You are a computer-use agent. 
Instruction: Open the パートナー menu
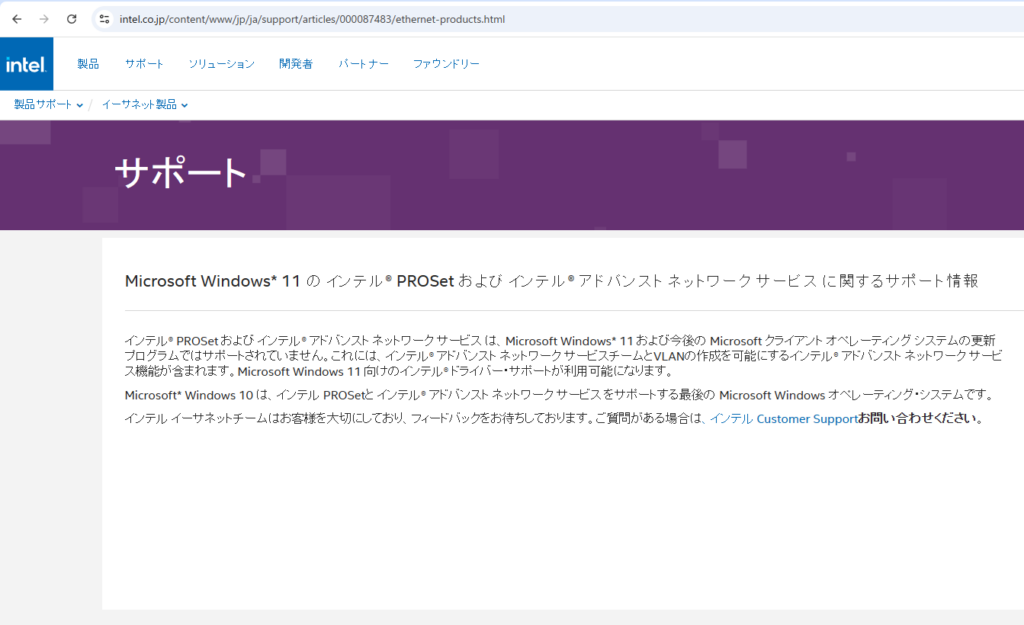coord(363,63)
